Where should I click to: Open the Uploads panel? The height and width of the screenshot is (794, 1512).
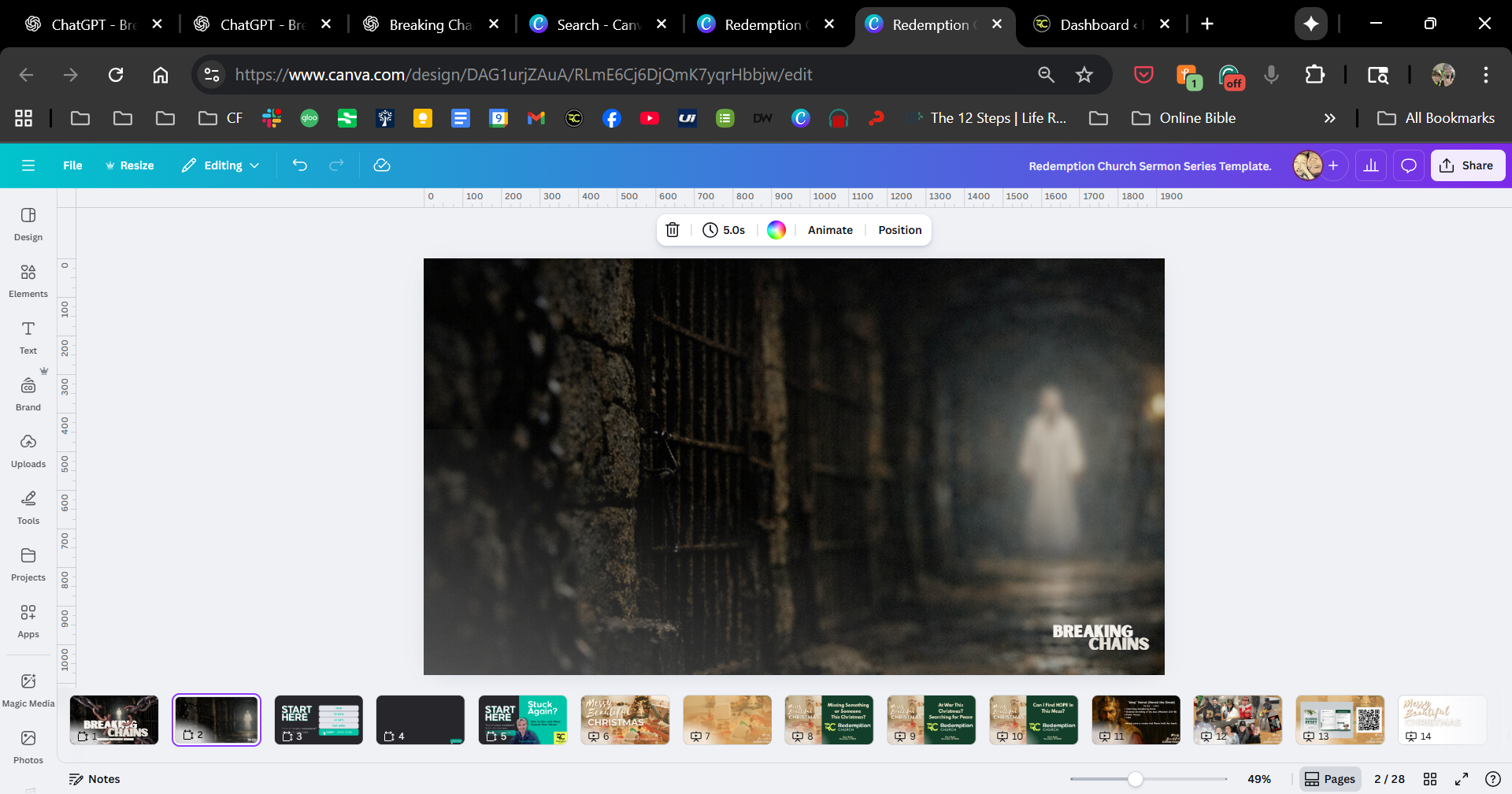(x=28, y=451)
